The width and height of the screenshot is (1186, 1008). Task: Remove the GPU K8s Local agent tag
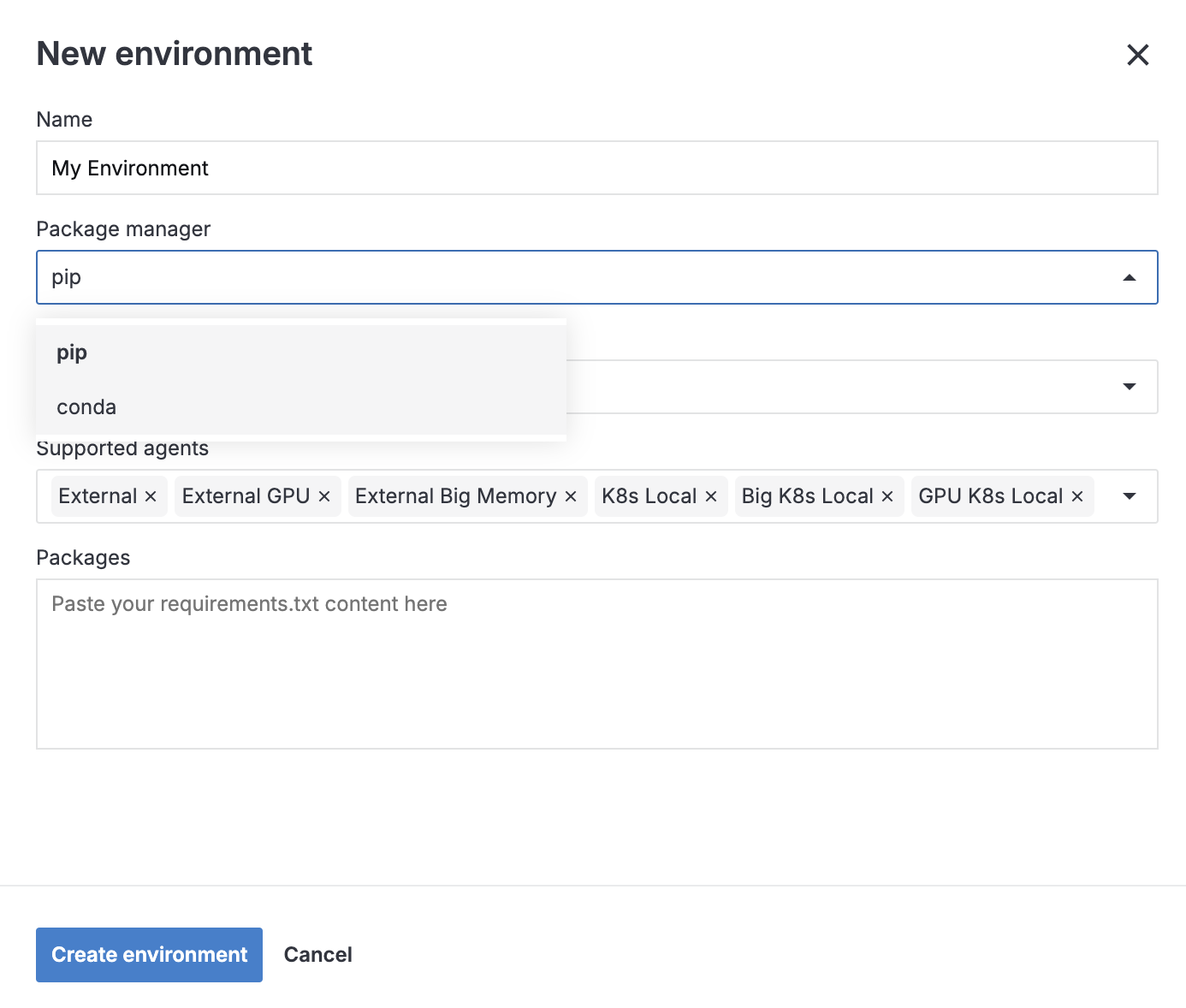1078,496
